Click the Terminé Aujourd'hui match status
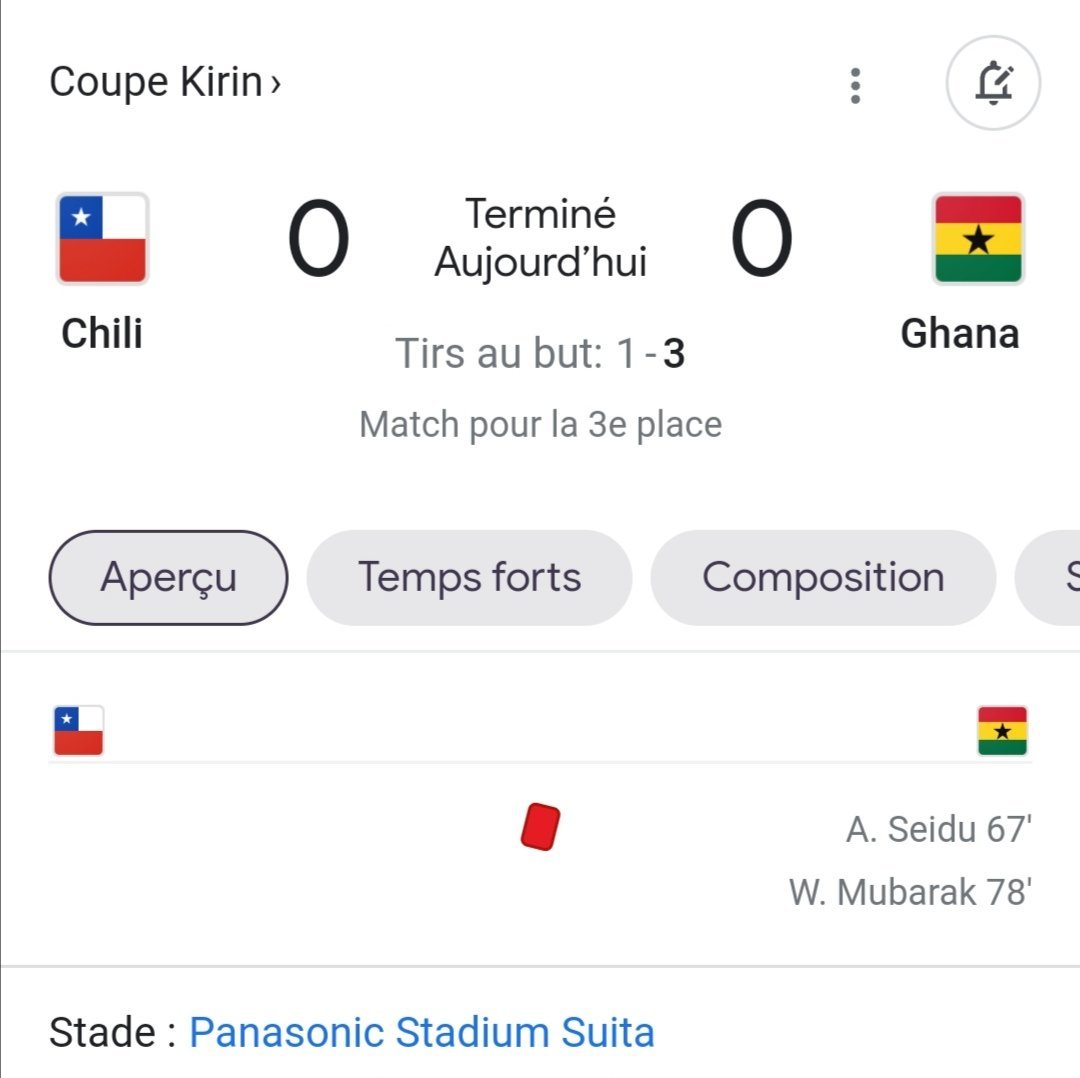Image resolution: width=1080 pixels, height=1078 pixels. pyautogui.click(x=541, y=238)
